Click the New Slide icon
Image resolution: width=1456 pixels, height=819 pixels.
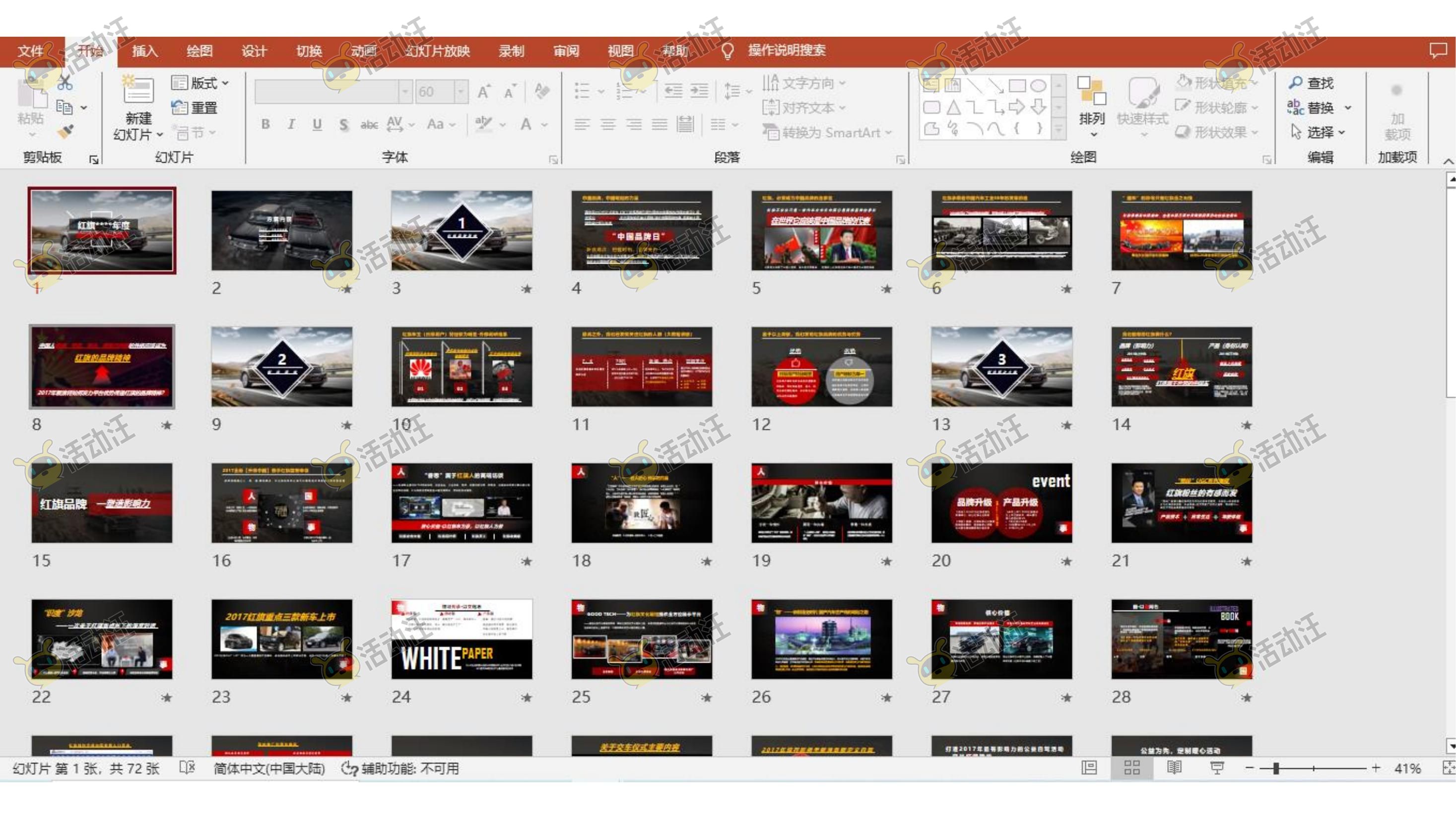coord(138,89)
